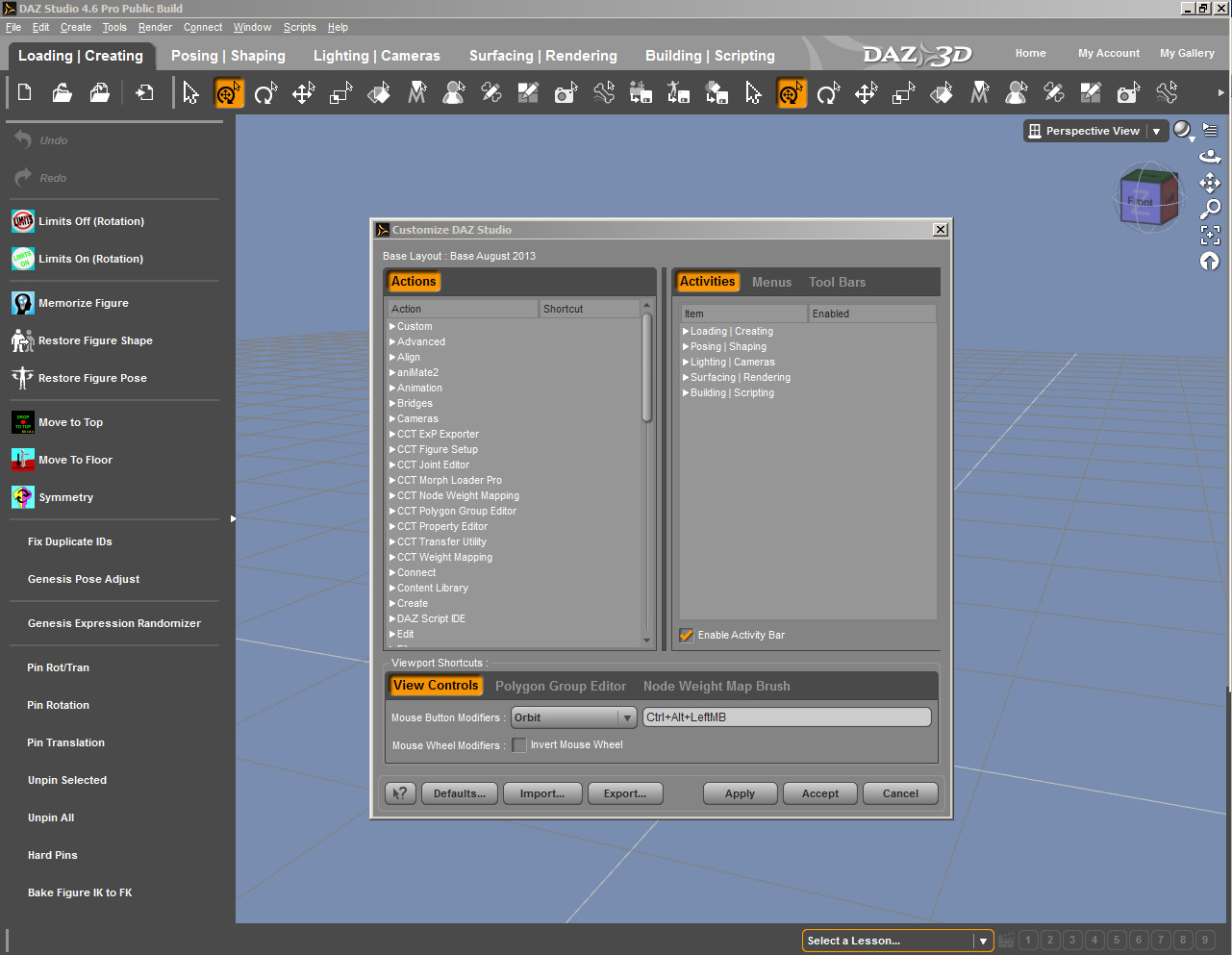Switch to the Tool Bars tab
The width and height of the screenshot is (1232, 955).
(837, 283)
